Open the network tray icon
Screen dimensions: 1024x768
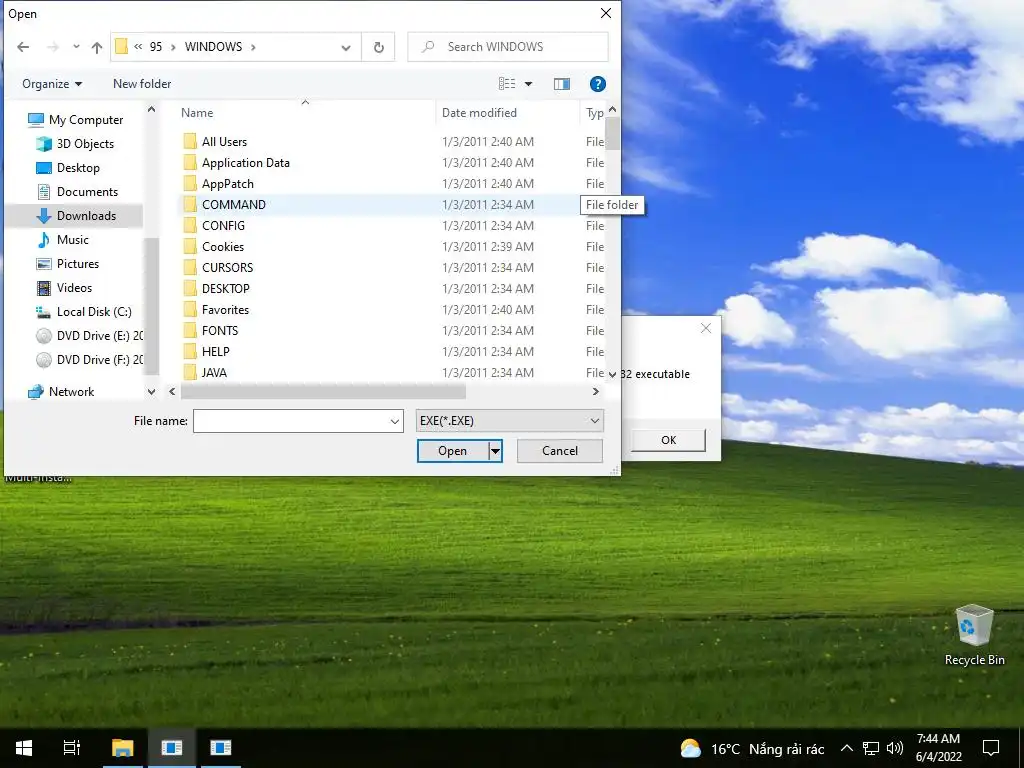coord(871,748)
